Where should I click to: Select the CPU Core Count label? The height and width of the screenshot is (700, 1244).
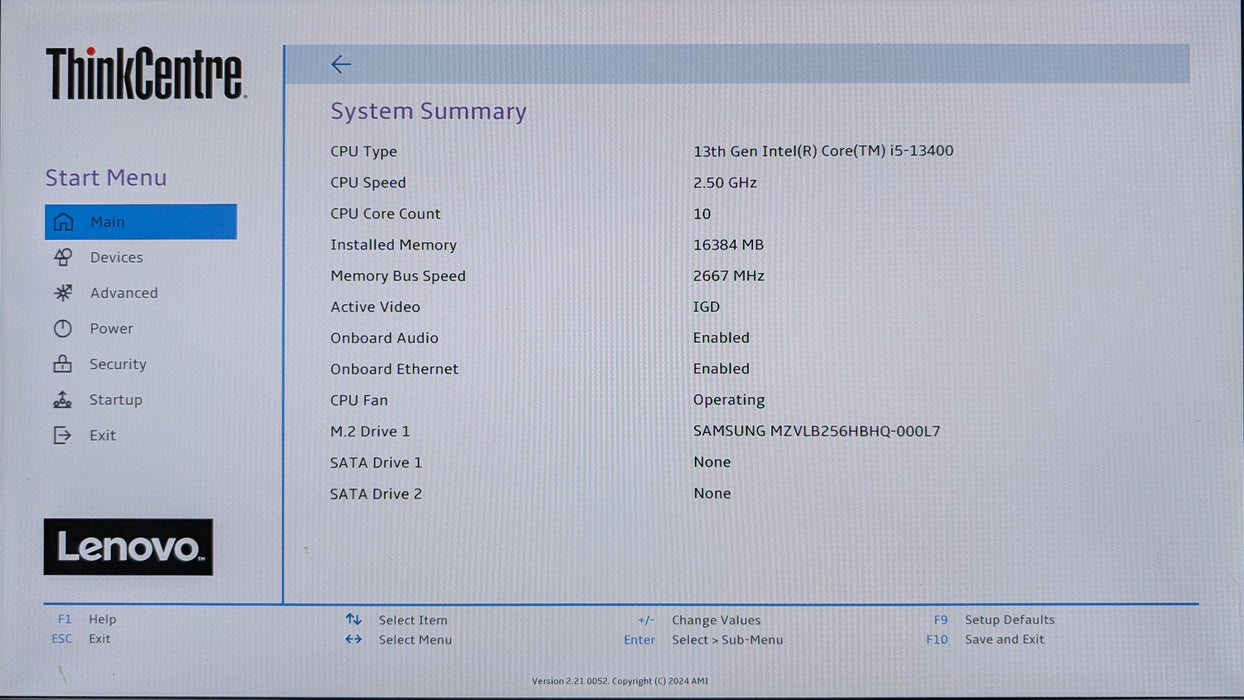click(x=385, y=214)
